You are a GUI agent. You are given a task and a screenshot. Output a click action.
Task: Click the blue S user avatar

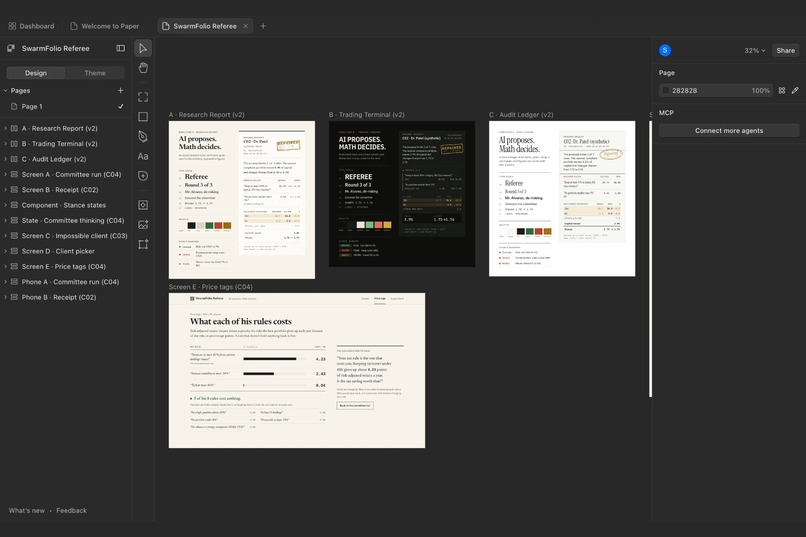pyautogui.click(x=665, y=50)
